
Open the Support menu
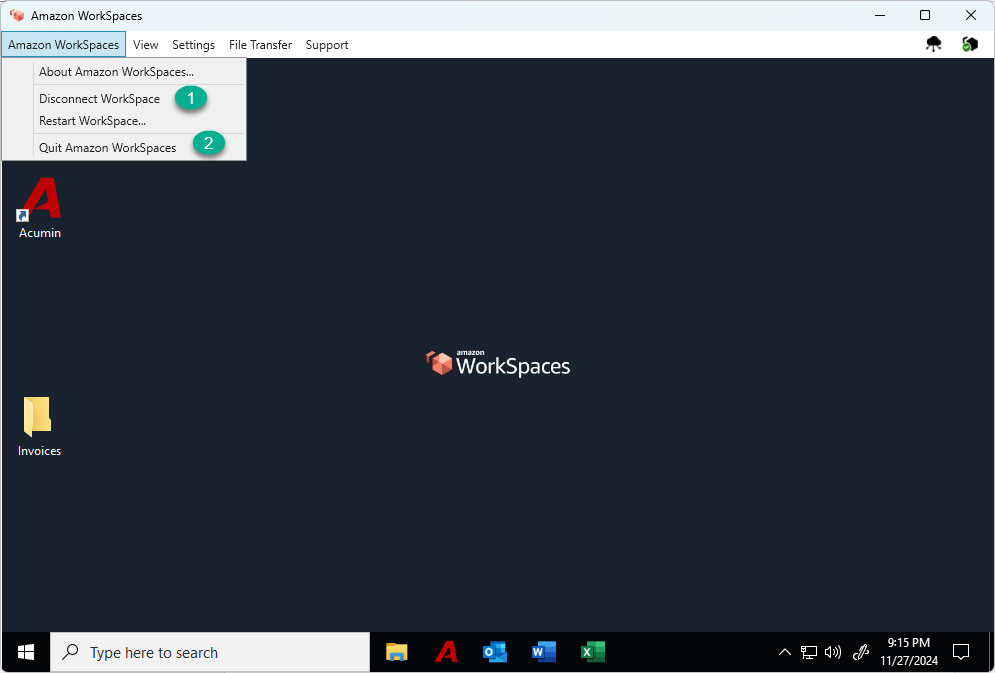click(327, 44)
